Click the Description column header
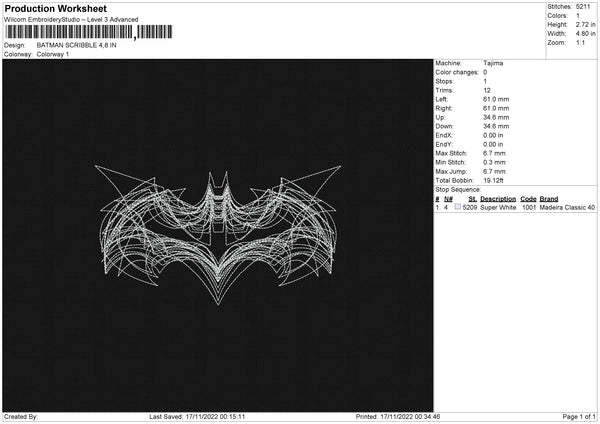Image resolution: width=600 pixels, height=424 pixels. 498,199
